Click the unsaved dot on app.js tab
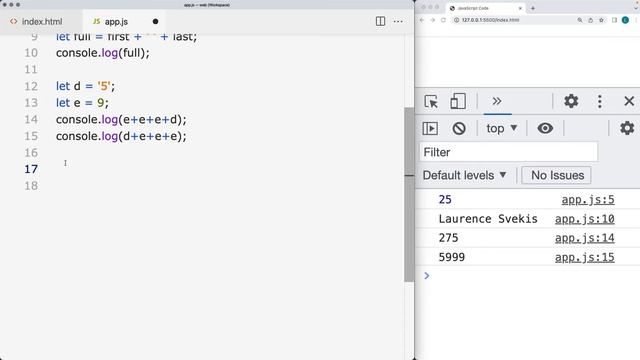This screenshot has height=360, width=640. (x=155, y=22)
